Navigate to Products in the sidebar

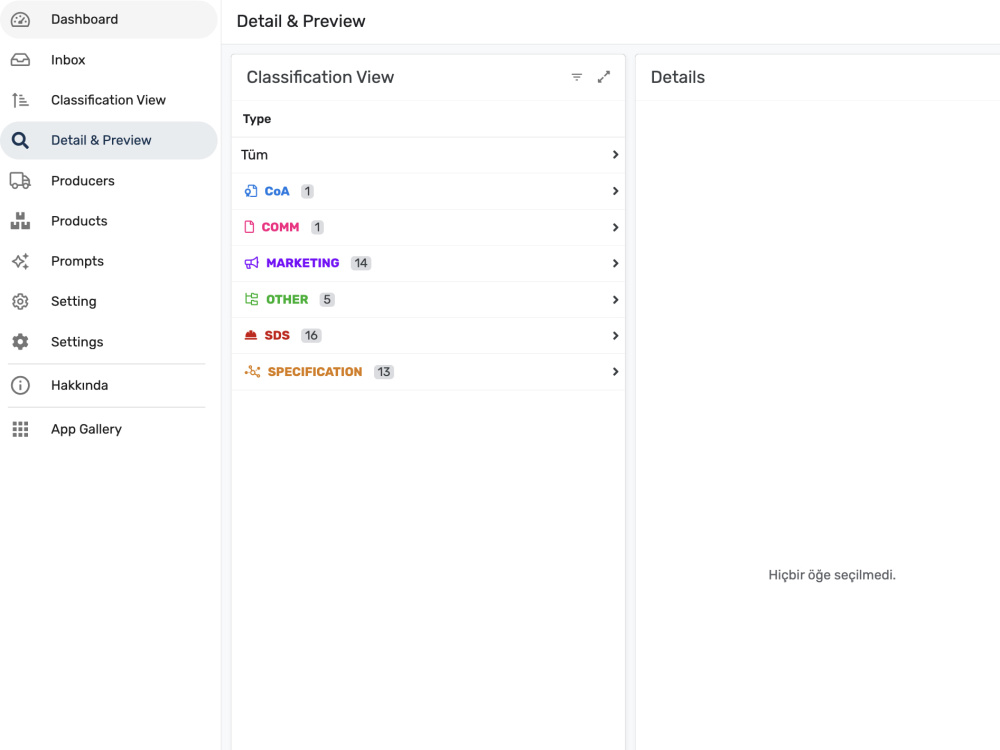109,221
